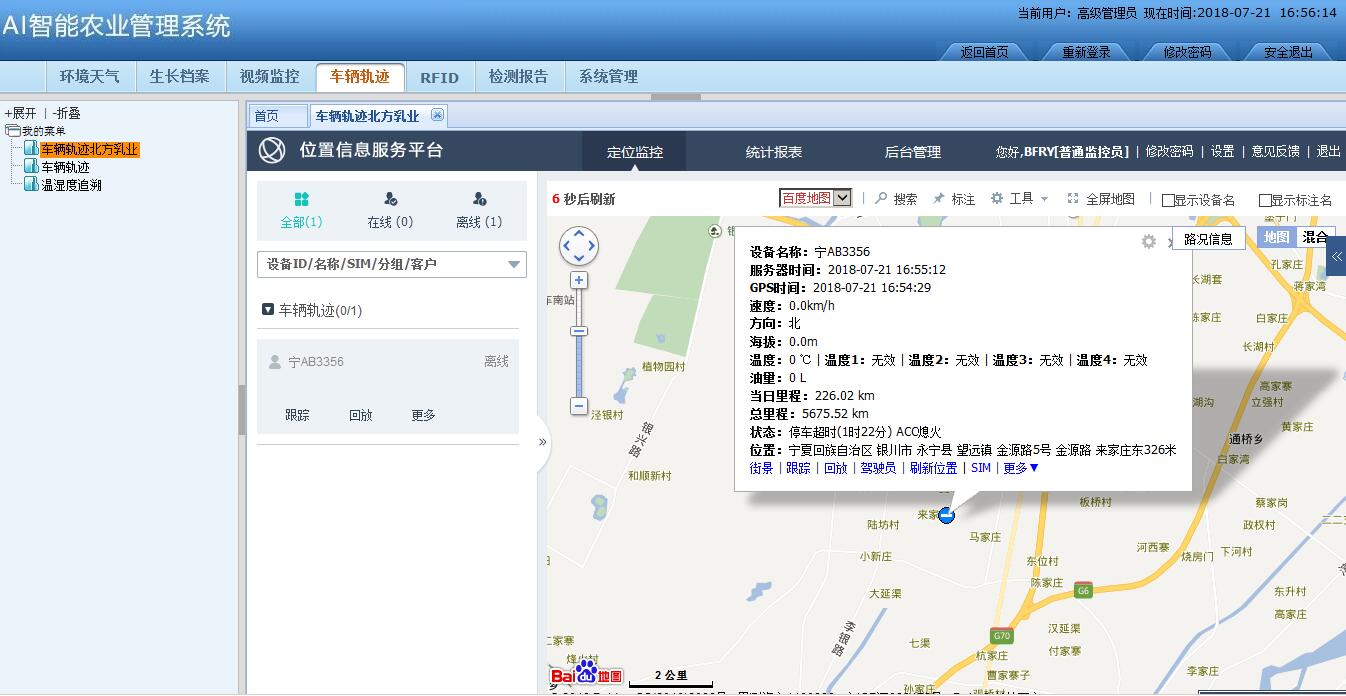Click the gear icon in the info popup
The height and width of the screenshot is (696, 1346).
1149,241
